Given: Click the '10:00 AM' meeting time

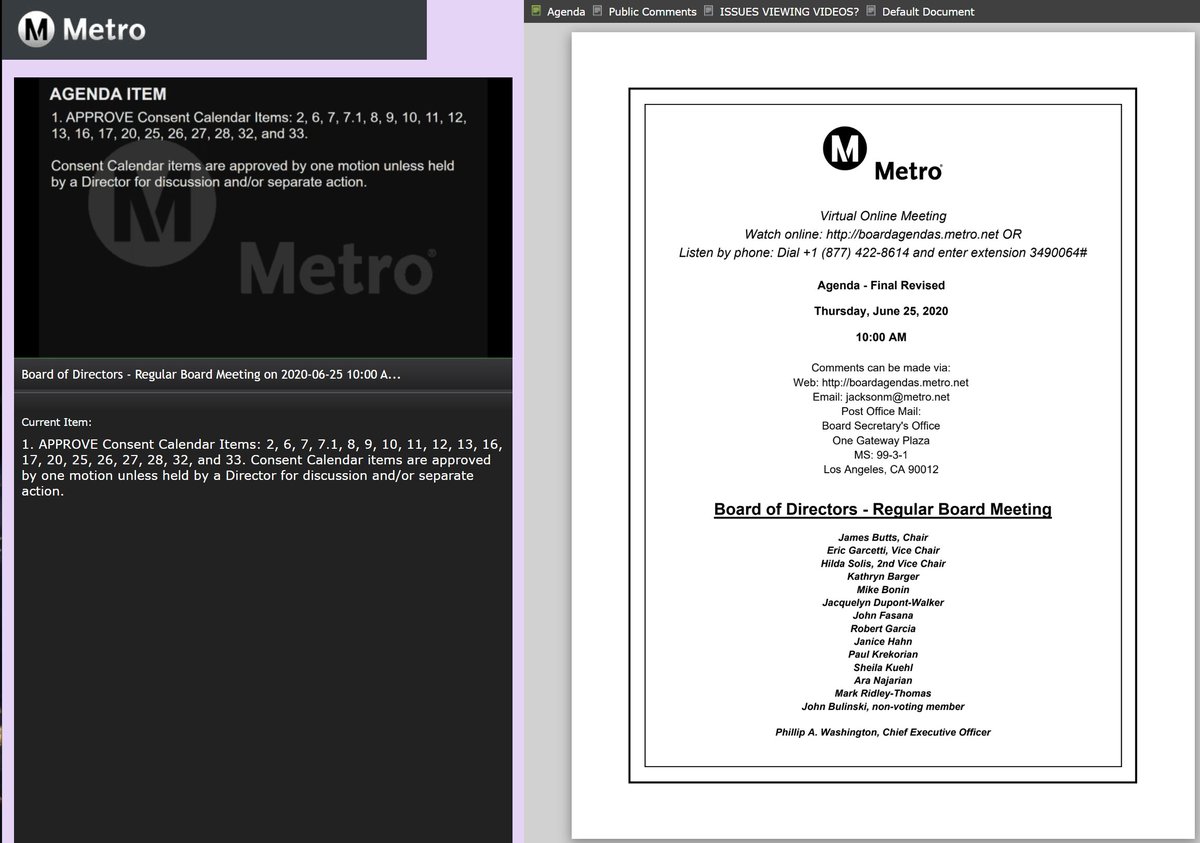Looking at the screenshot, I should [881, 338].
